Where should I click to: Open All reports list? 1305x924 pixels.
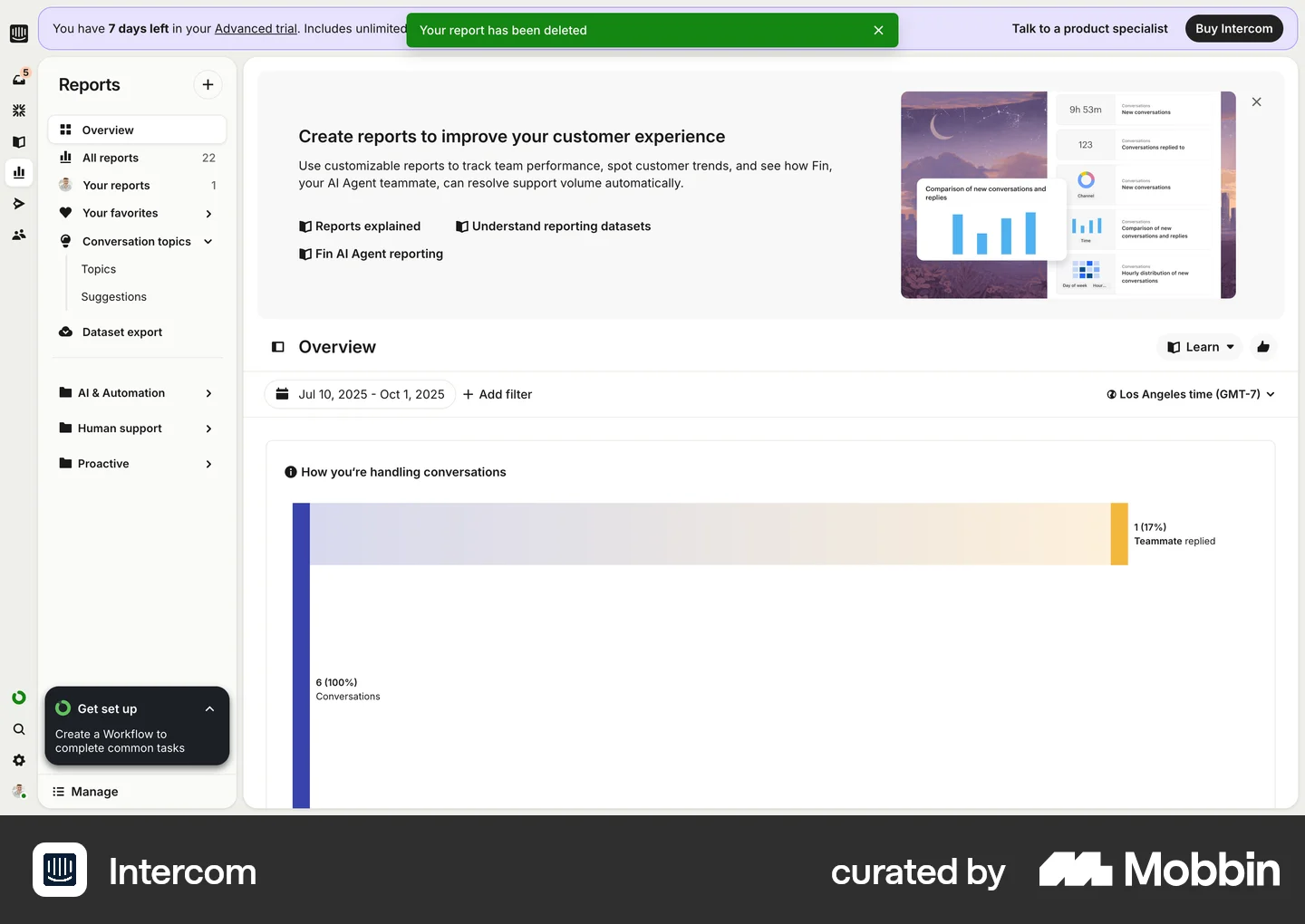138,158
